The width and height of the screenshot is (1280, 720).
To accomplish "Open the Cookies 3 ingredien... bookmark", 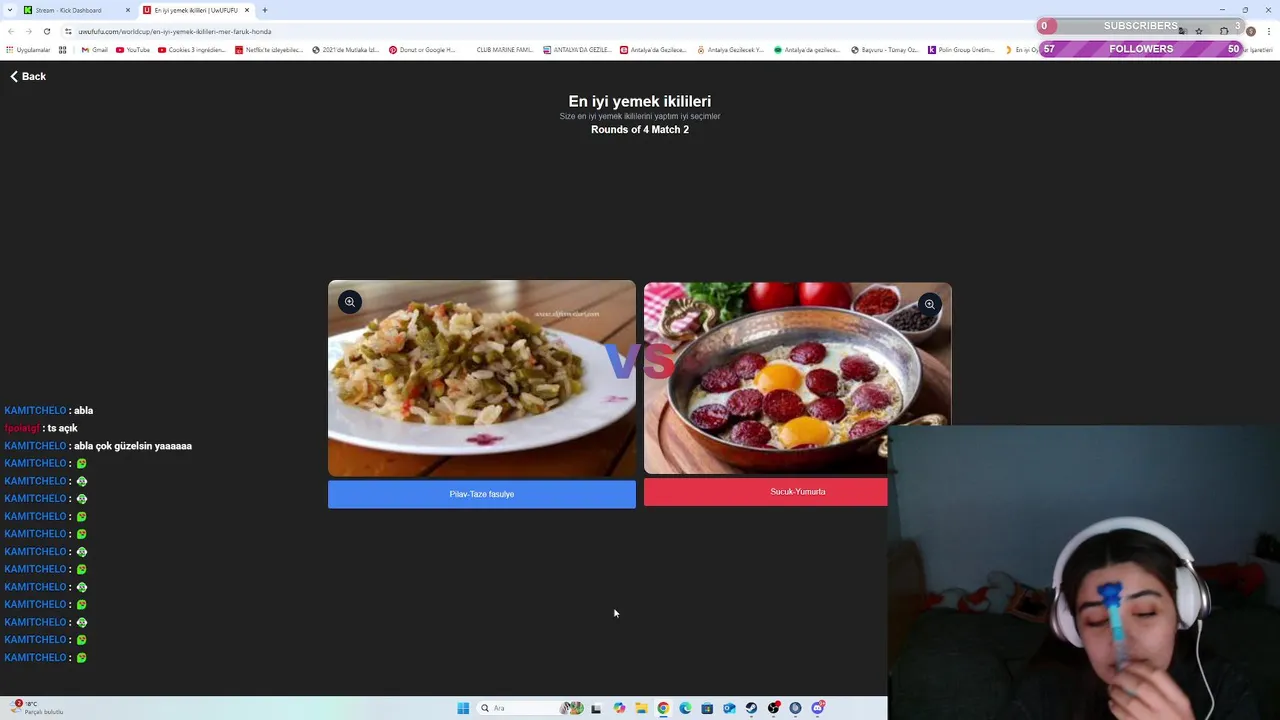I will pos(192,49).
